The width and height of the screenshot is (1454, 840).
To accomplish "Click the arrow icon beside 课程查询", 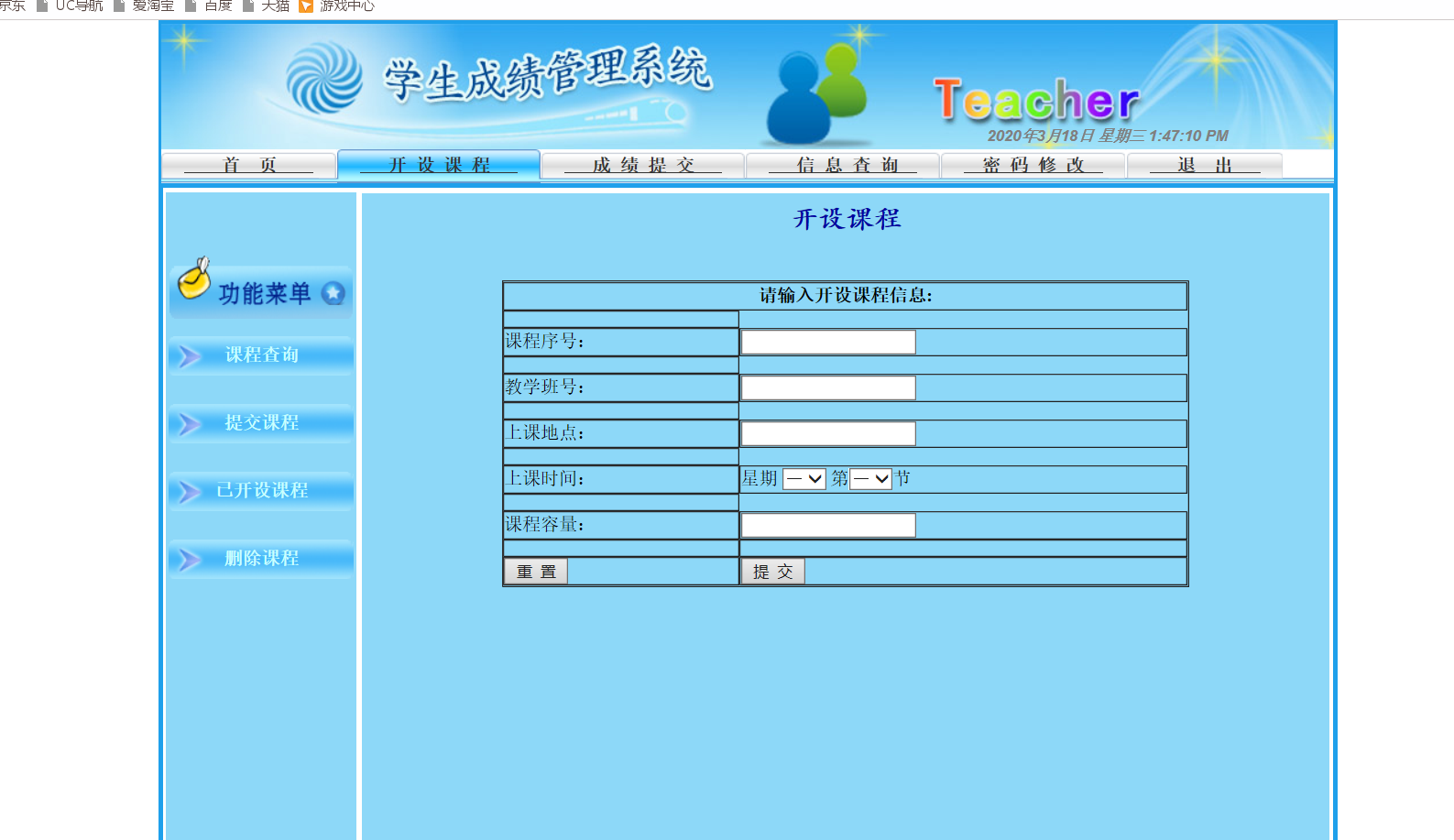I will coord(190,356).
